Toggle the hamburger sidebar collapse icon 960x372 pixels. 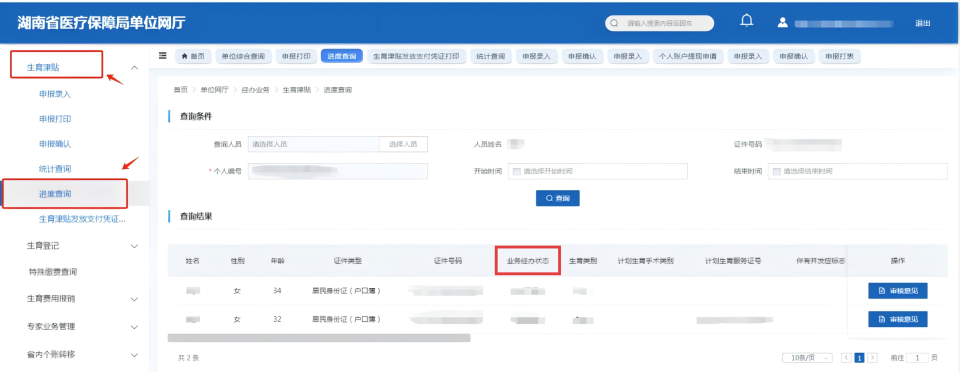click(x=163, y=56)
